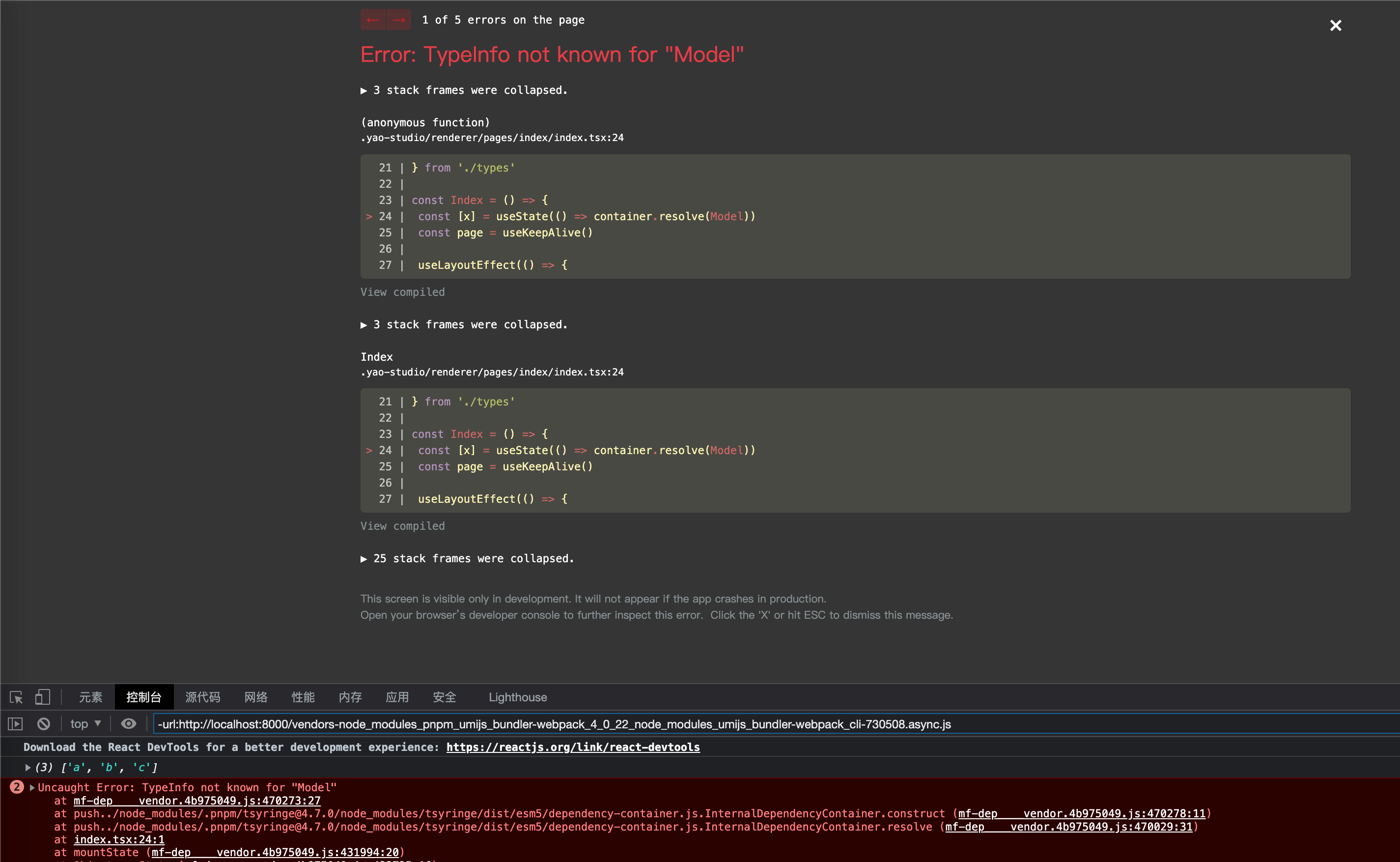Expand the logged array ['a','b','c']
This screenshot has width=1400, height=862.
click(28, 767)
